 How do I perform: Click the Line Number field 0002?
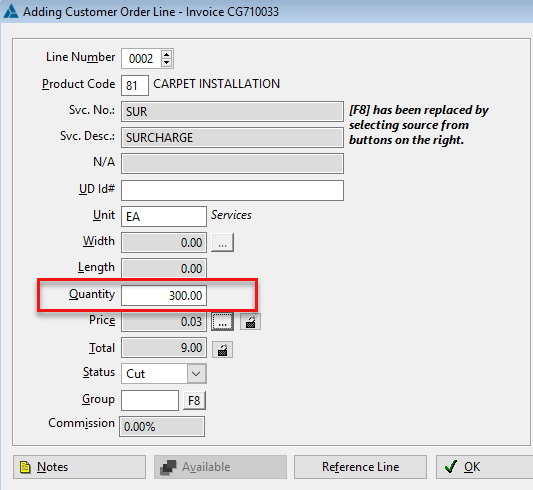tap(141, 58)
